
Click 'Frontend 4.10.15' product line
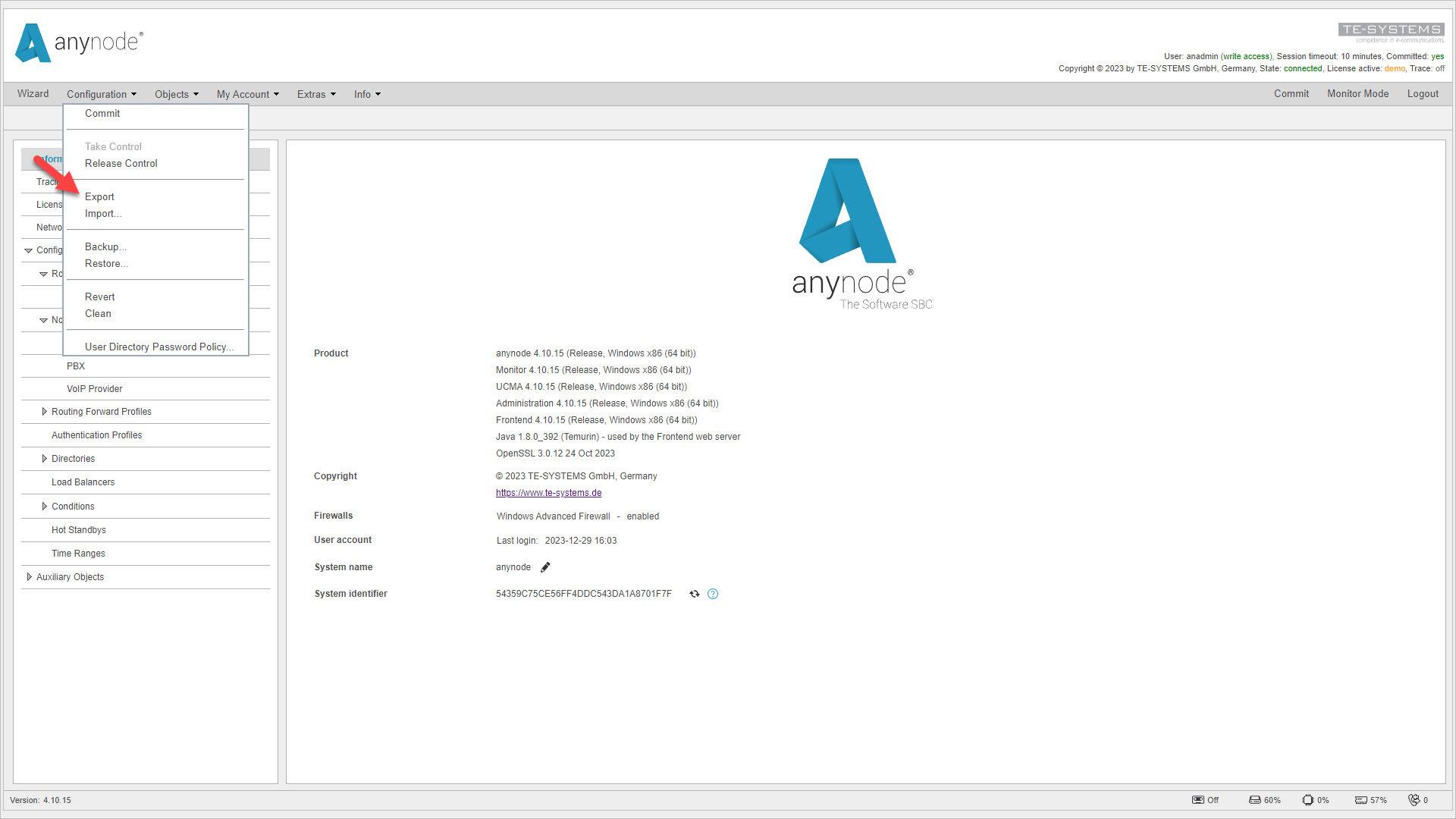(x=597, y=420)
